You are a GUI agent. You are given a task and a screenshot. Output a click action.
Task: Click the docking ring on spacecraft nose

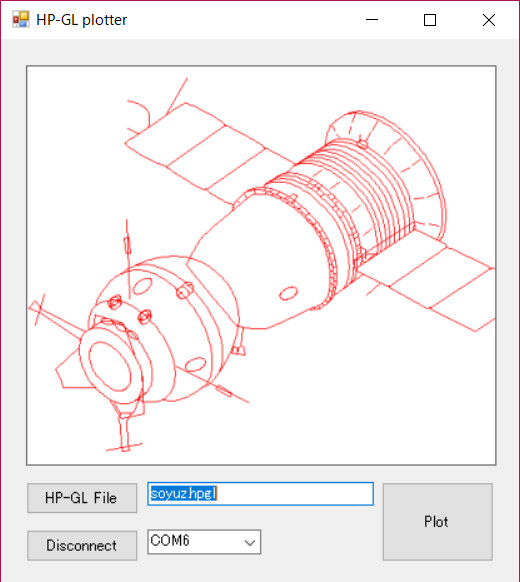(110, 366)
